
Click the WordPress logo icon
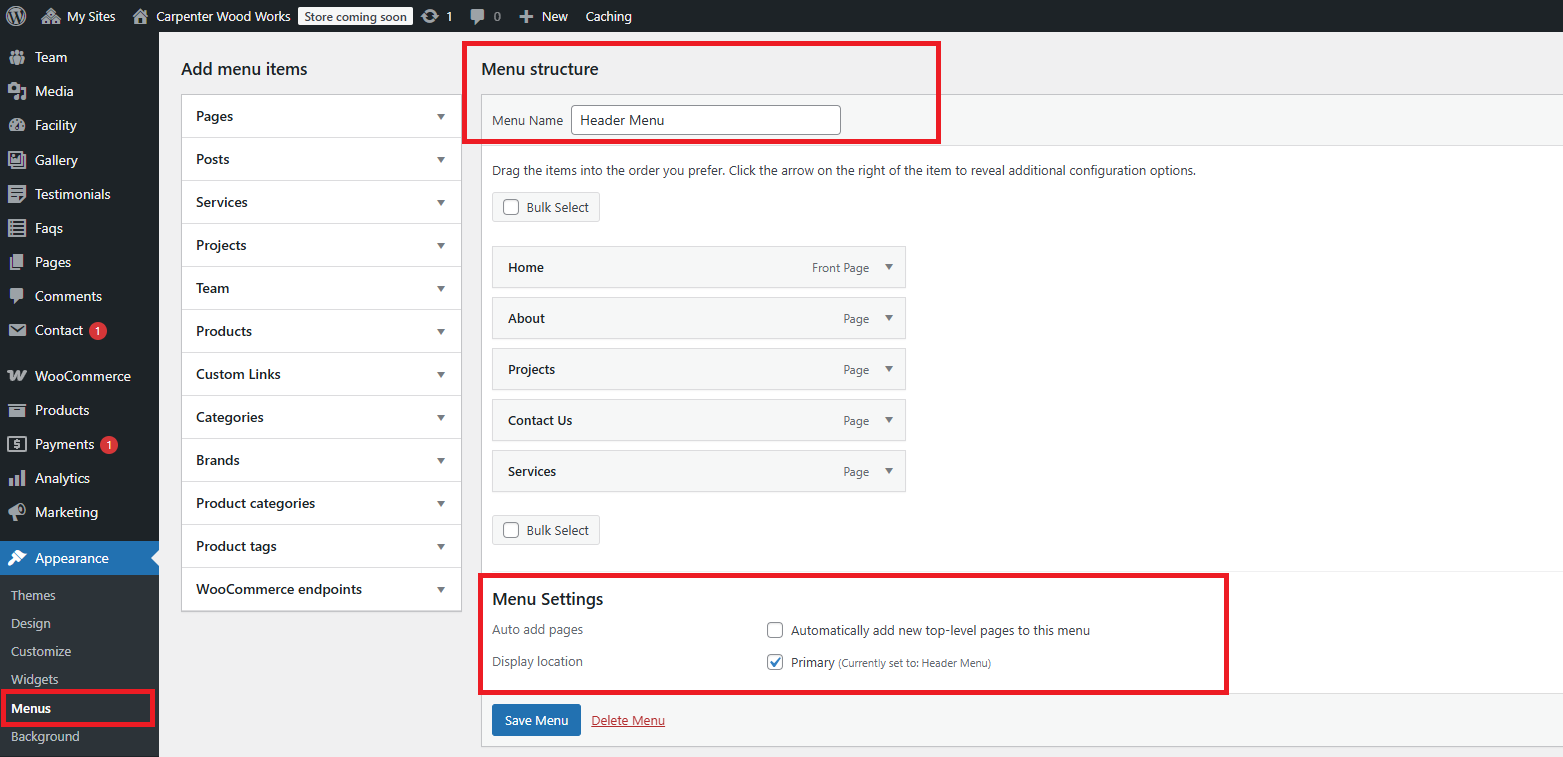[16, 16]
